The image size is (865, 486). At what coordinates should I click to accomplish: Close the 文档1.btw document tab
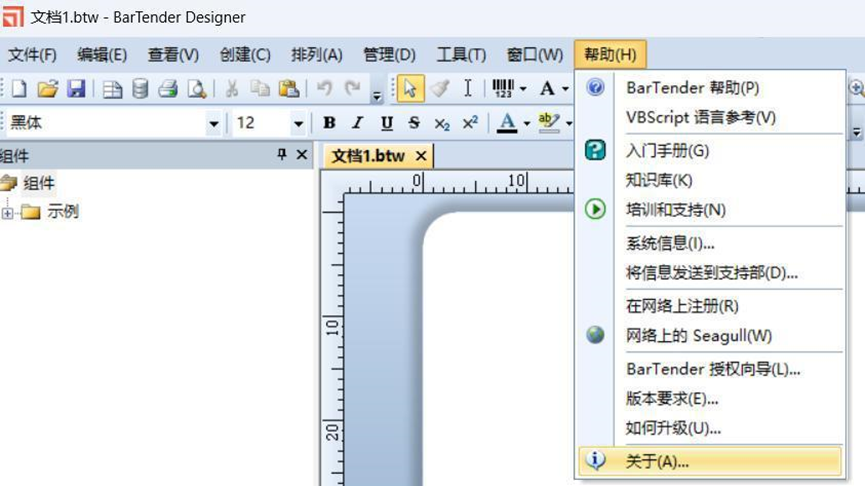421,156
